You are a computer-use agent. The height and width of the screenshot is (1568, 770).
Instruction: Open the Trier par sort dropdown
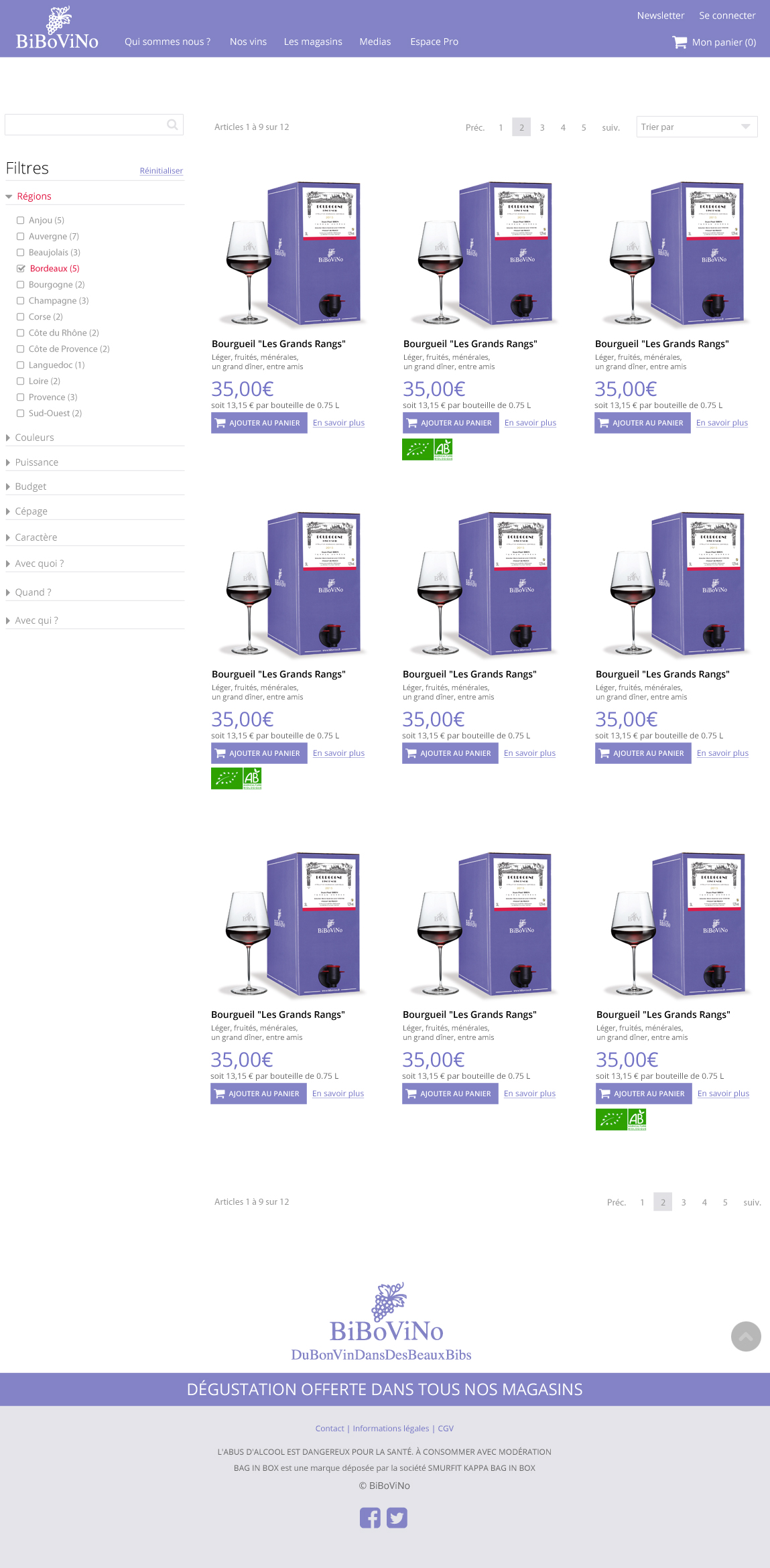[697, 127]
